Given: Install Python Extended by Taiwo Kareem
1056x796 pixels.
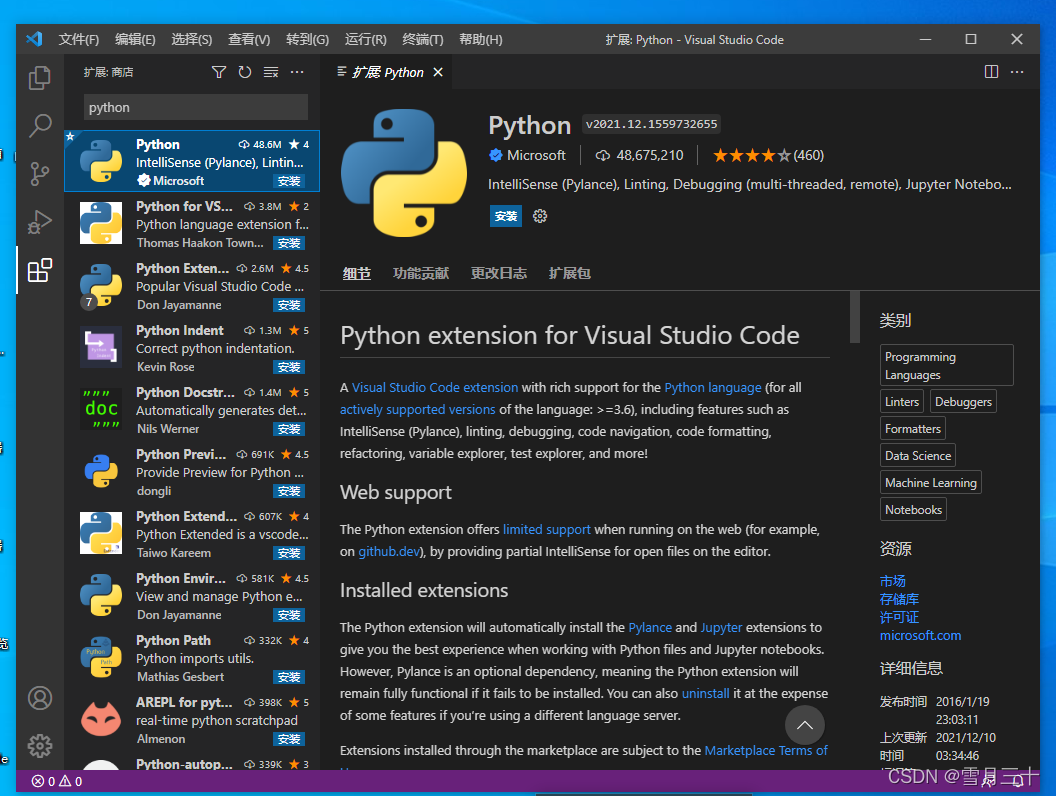Looking at the screenshot, I should point(289,553).
